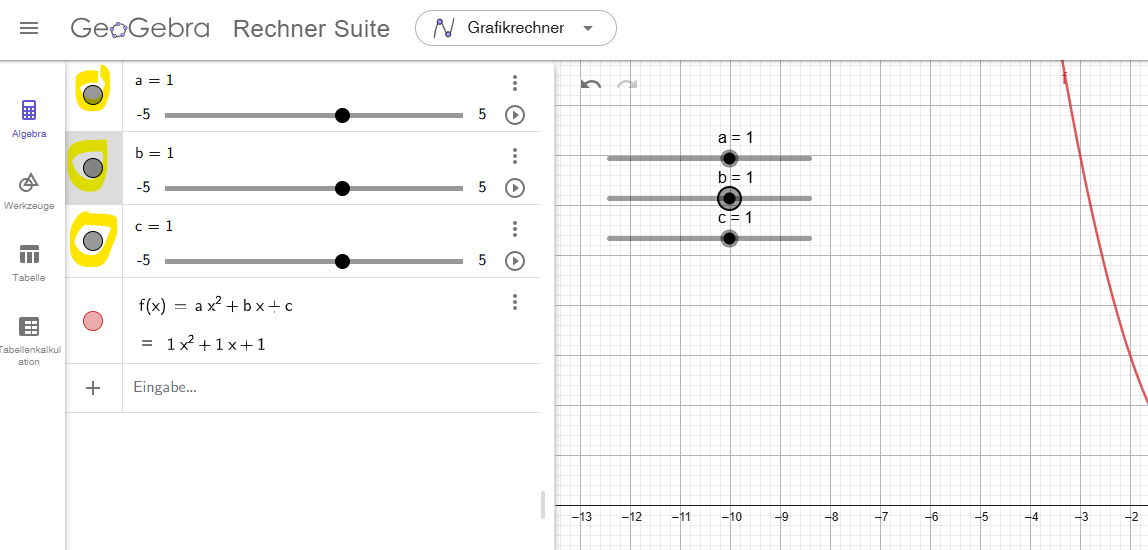The width and height of the screenshot is (1148, 550).
Task: Open the Grafikrechner app dropdown
Action: (516, 28)
